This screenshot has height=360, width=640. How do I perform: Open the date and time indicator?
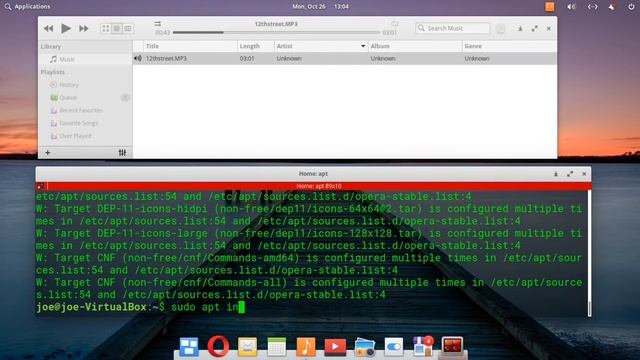(x=320, y=7)
